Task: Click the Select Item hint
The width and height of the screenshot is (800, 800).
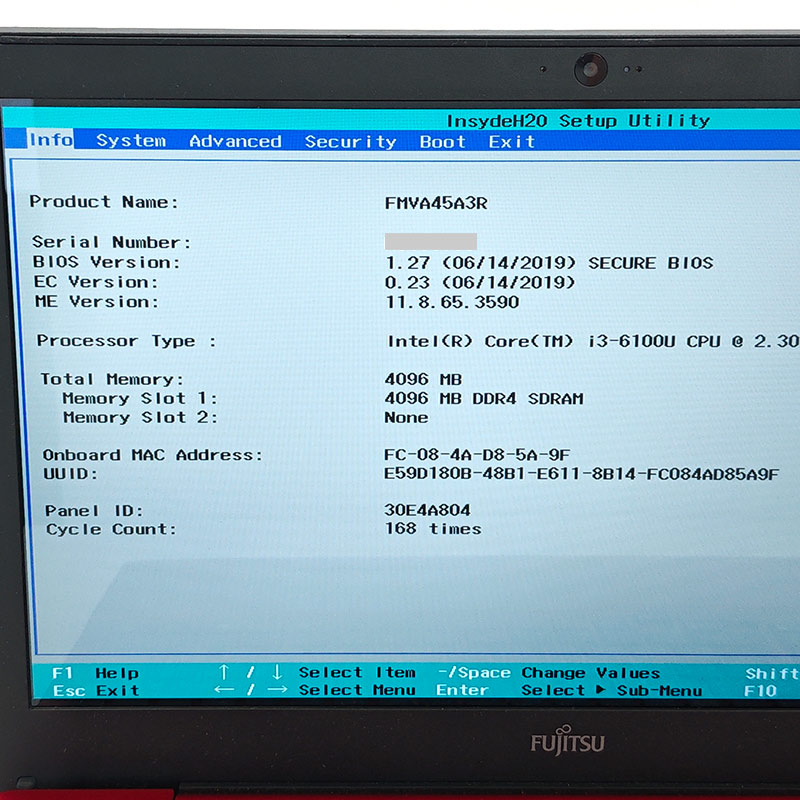Action: (357, 672)
